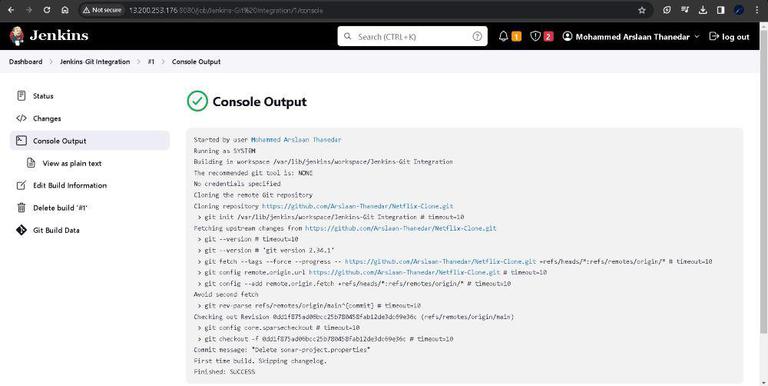Expand chevron after Jenkins-Git Integration breadcrumb
This screenshot has width=768, height=386.
click(x=139, y=62)
